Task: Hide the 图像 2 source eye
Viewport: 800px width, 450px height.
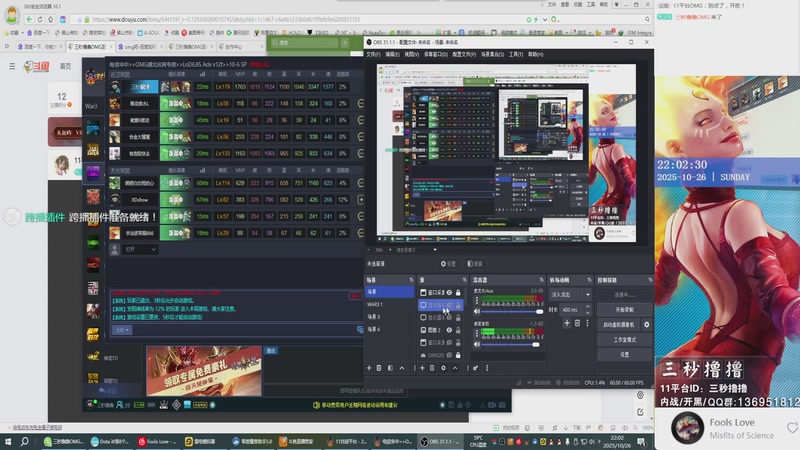Action: (449, 330)
